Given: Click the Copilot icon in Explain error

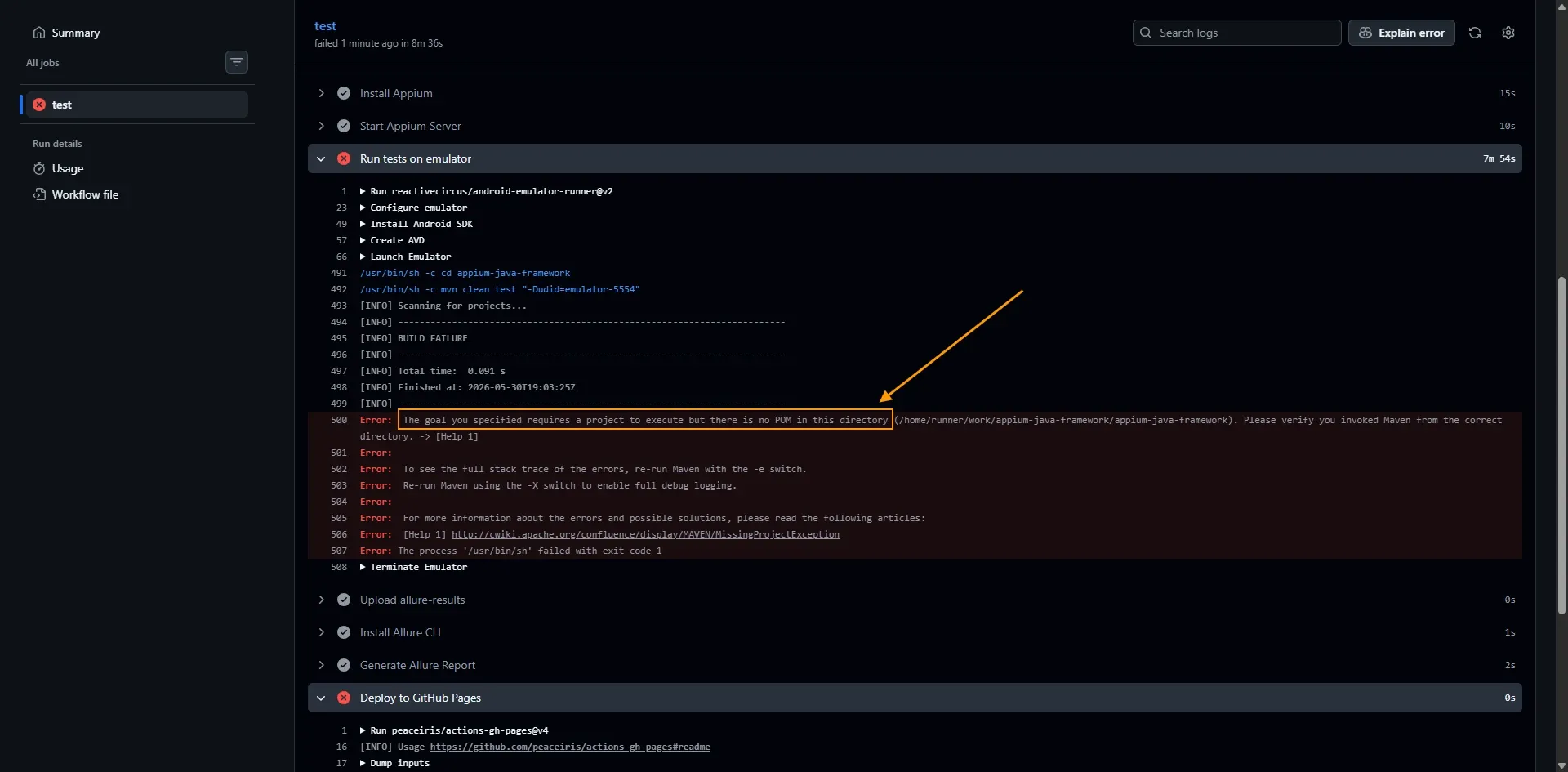Looking at the screenshot, I should (x=1365, y=33).
